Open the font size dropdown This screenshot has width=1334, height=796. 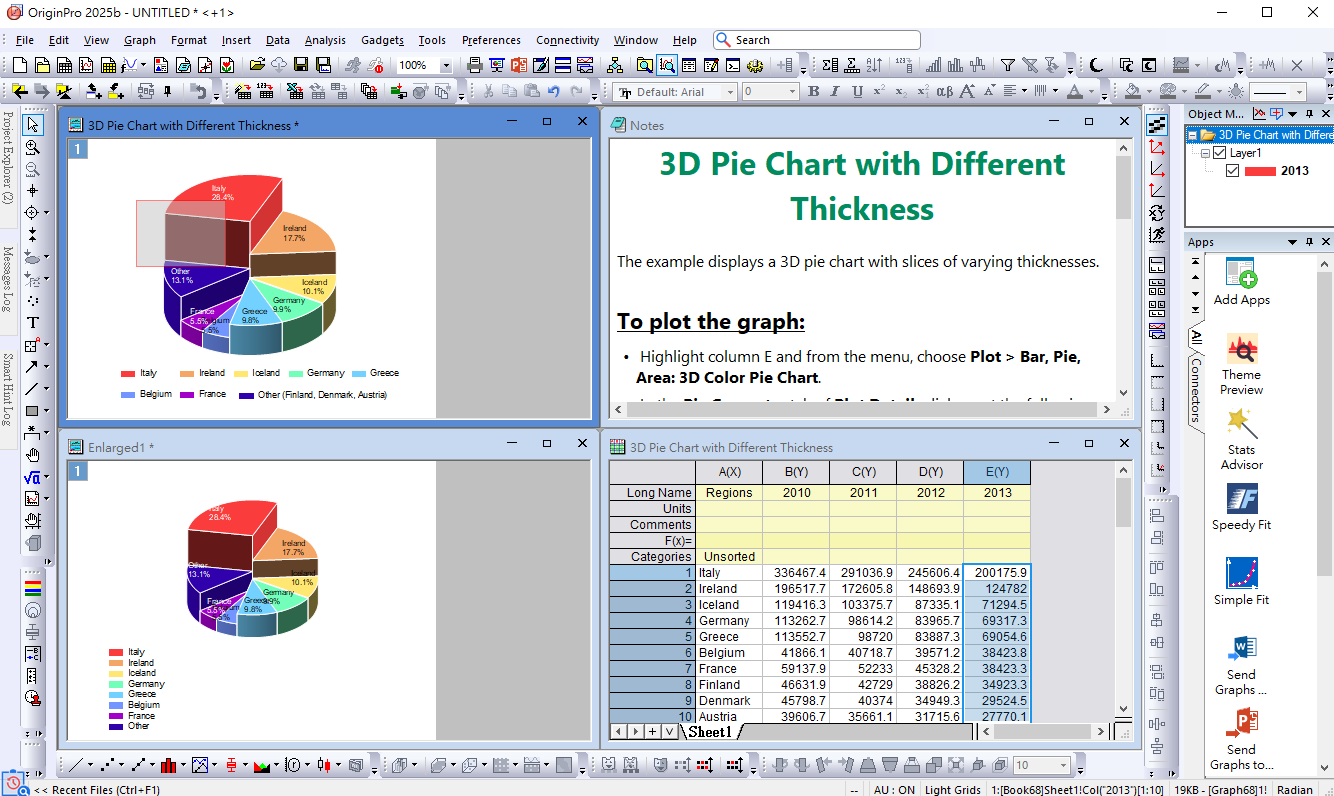pos(792,92)
